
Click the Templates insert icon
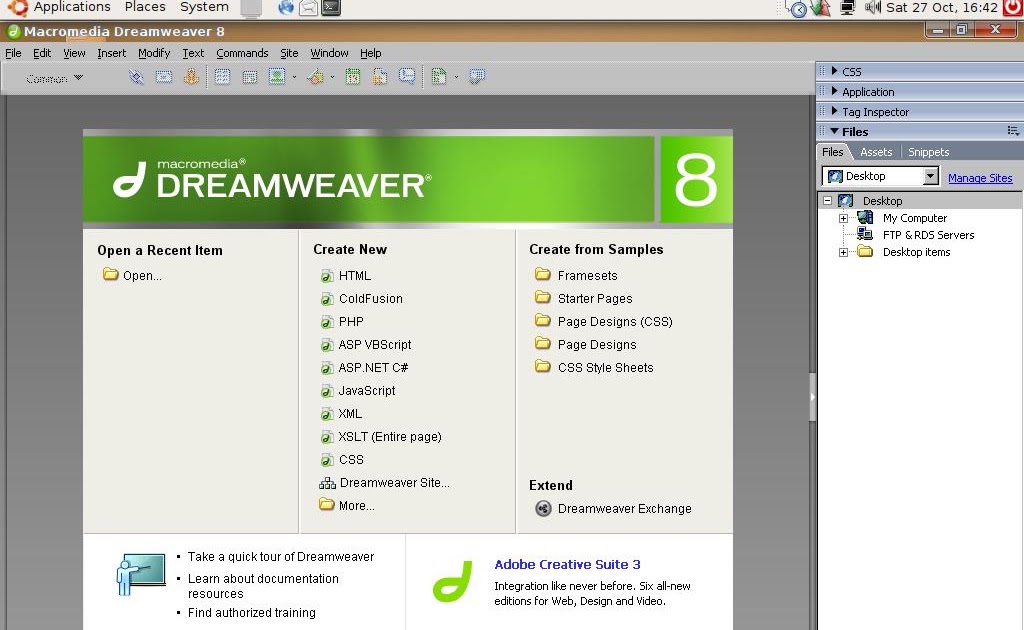click(439, 76)
